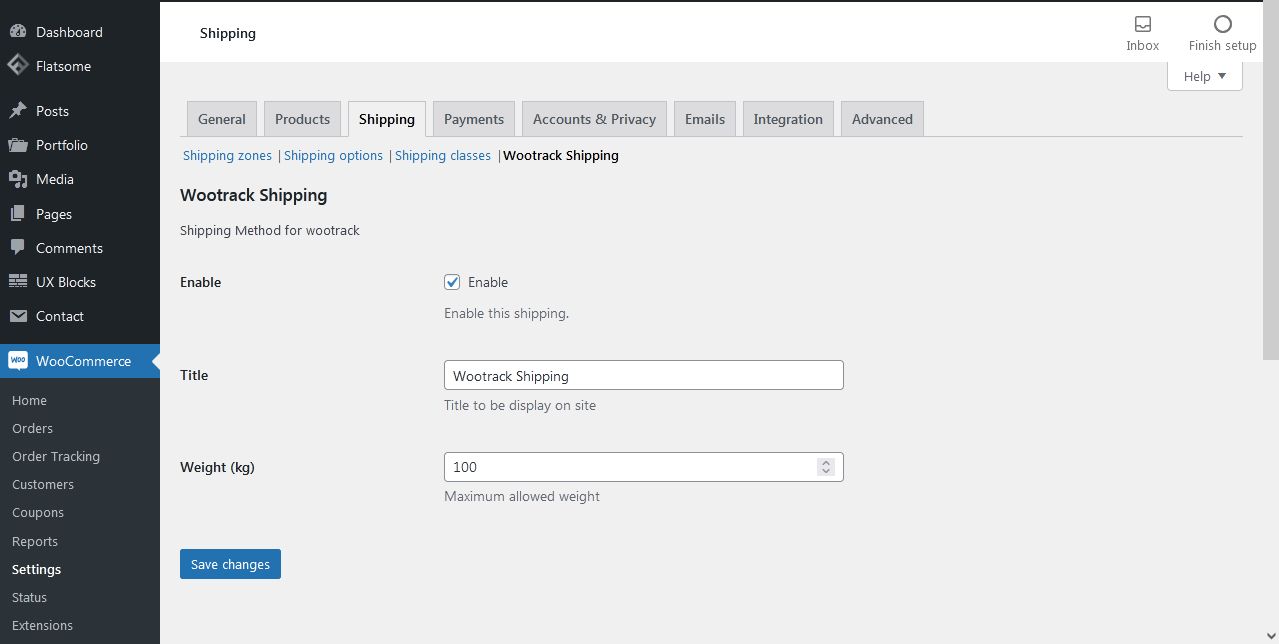Go to Shipping zones link

point(227,155)
